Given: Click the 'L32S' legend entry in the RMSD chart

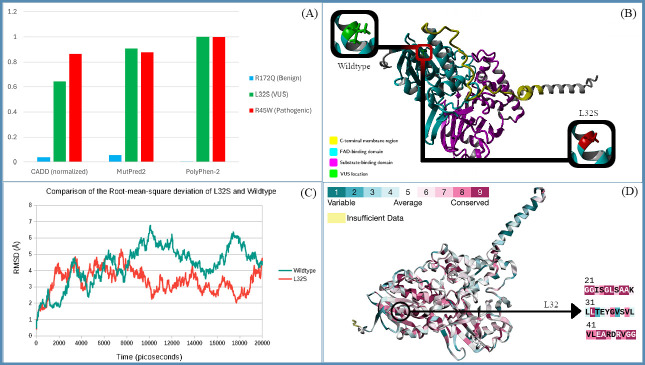Looking at the screenshot, I should pyautogui.click(x=292, y=279).
